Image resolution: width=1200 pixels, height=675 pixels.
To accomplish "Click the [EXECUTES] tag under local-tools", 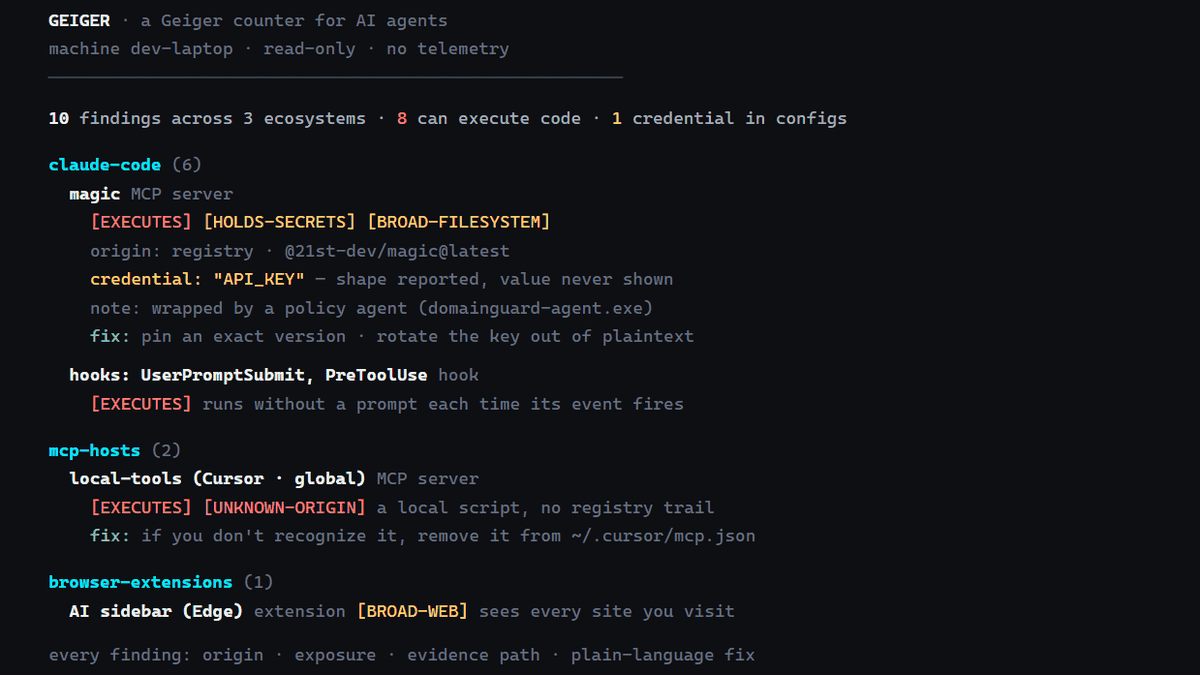I will coord(141,508).
